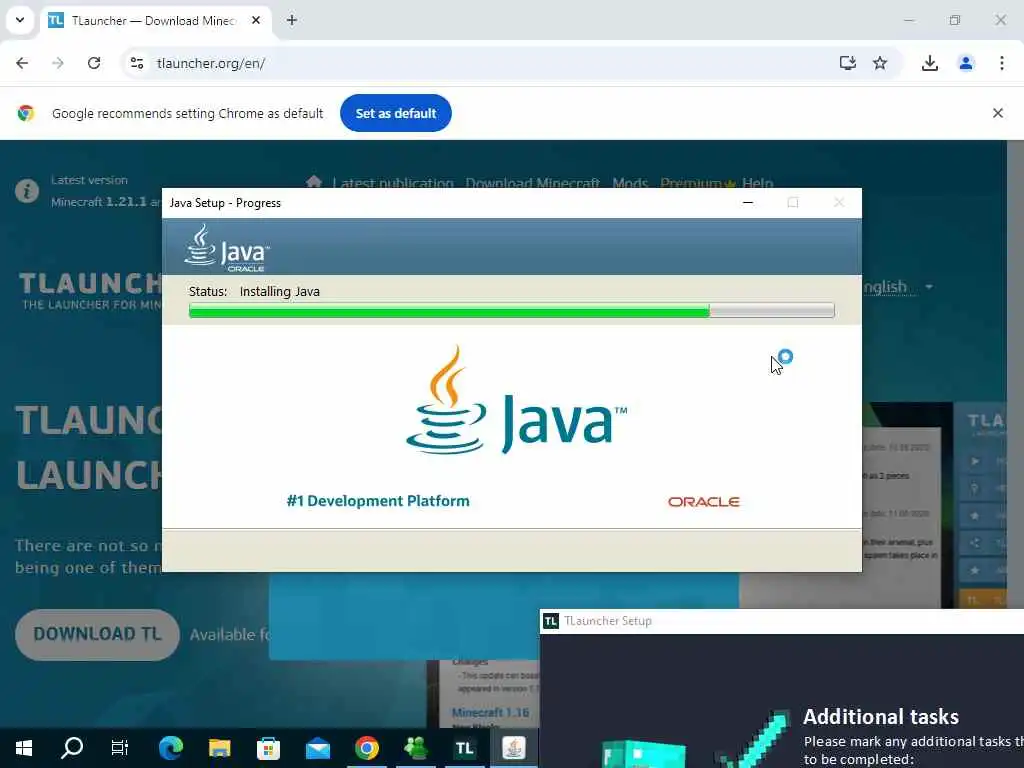1024x768 pixels.
Task: Bookmark this page with the star icon
Action: (x=880, y=63)
